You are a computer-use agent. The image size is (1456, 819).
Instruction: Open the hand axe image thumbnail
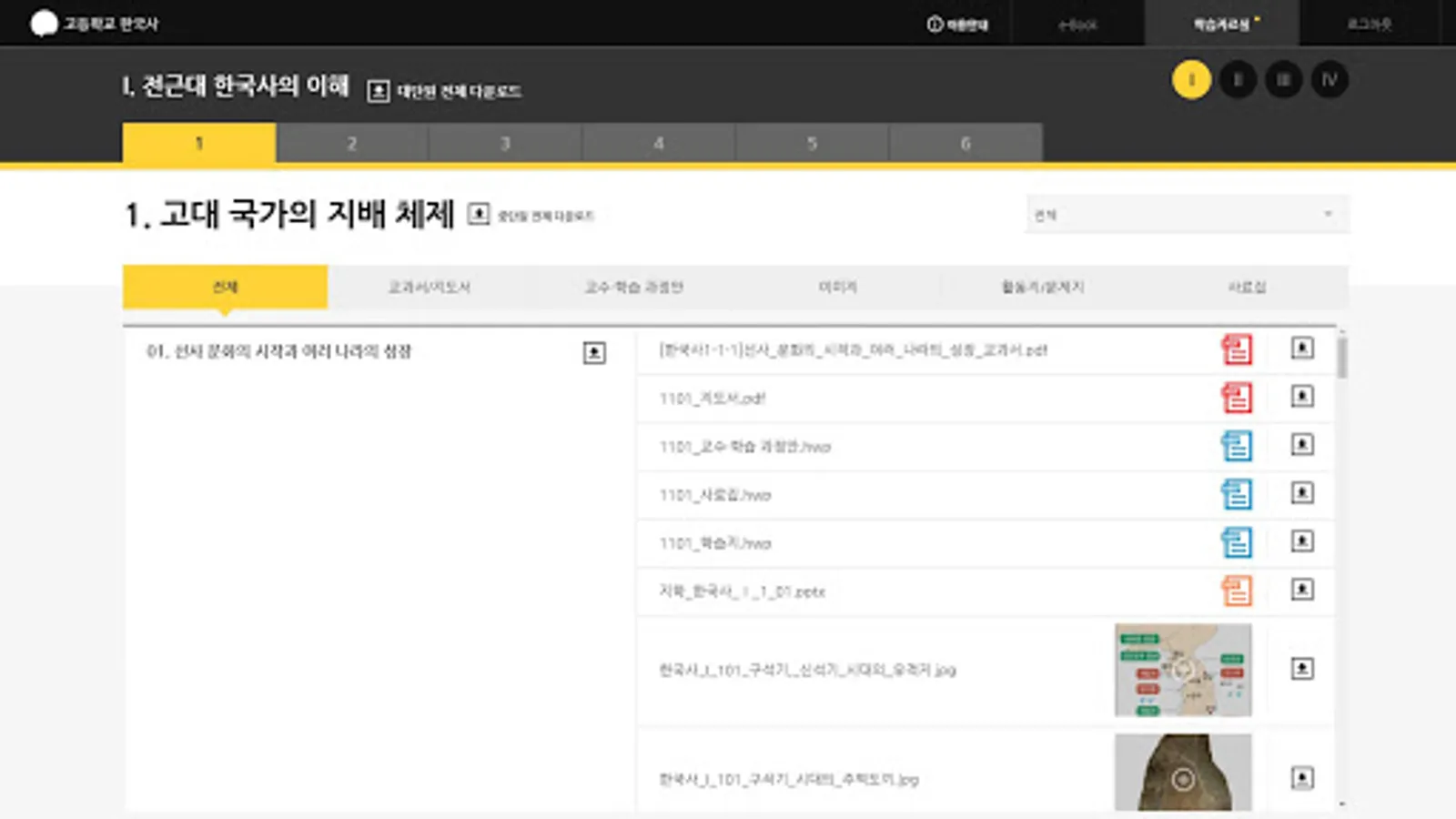click(1183, 773)
